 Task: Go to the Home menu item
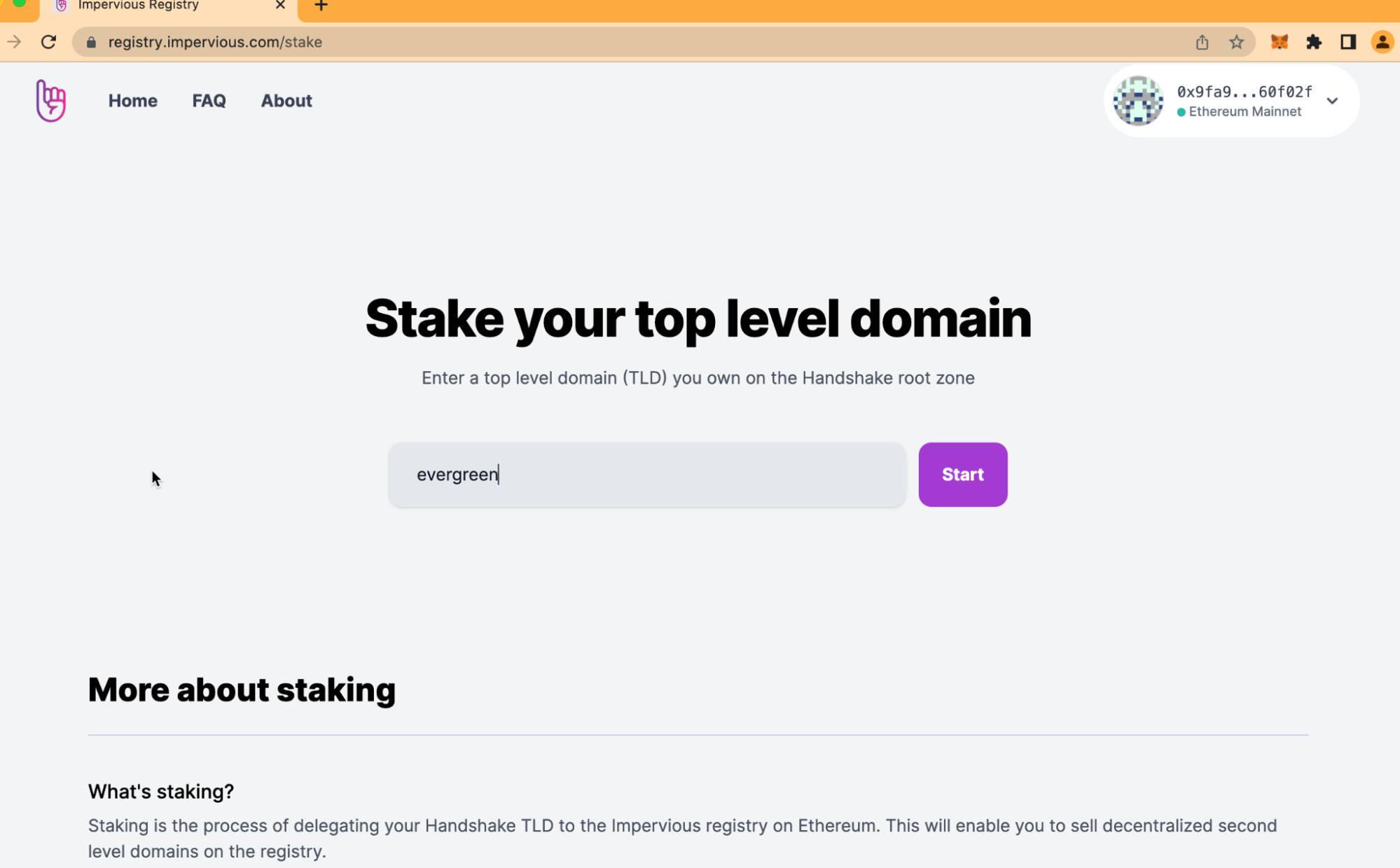(x=132, y=101)
